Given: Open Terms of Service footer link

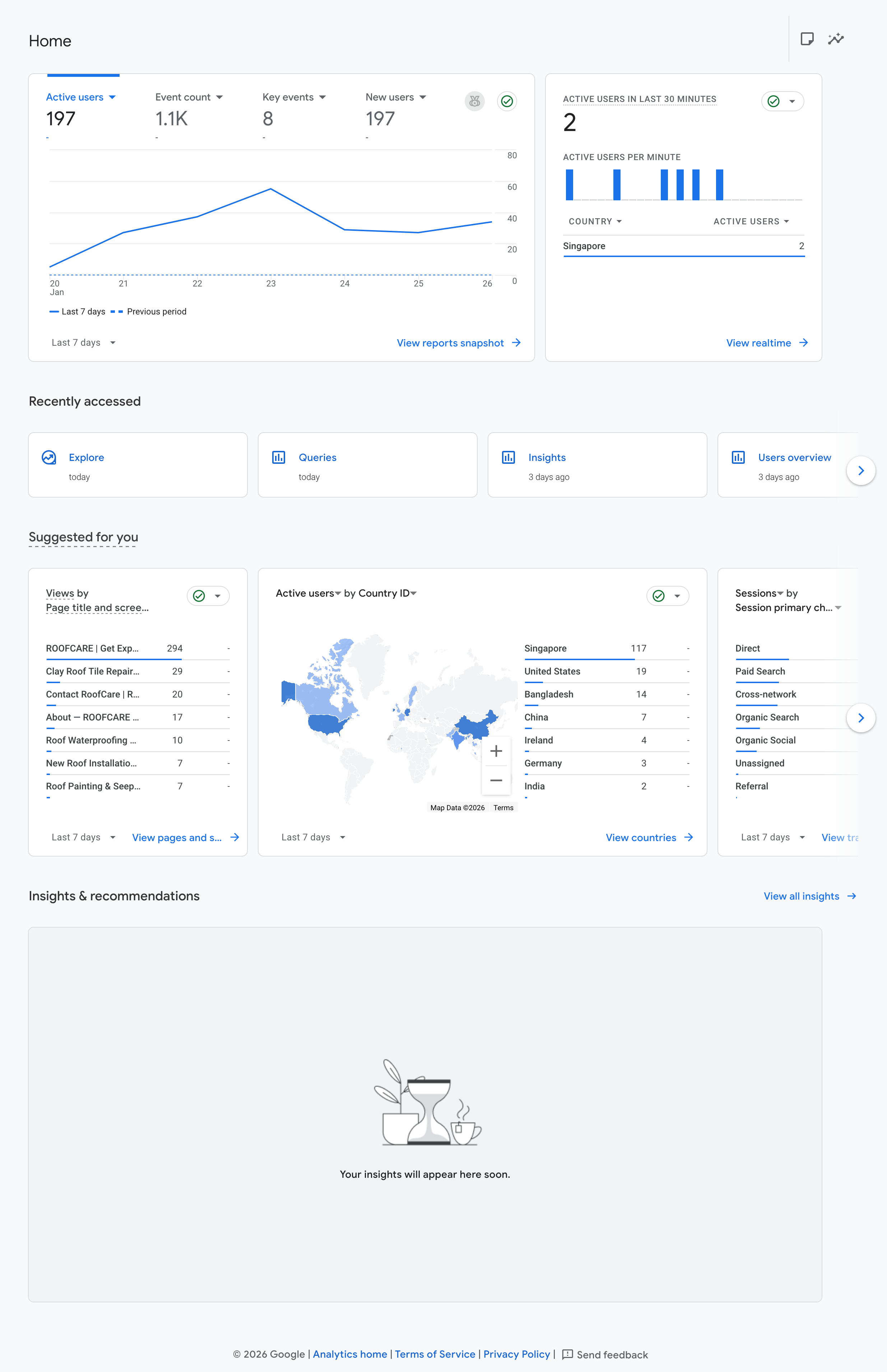Looking at the screenshot, I should (x=435, y=1354).
